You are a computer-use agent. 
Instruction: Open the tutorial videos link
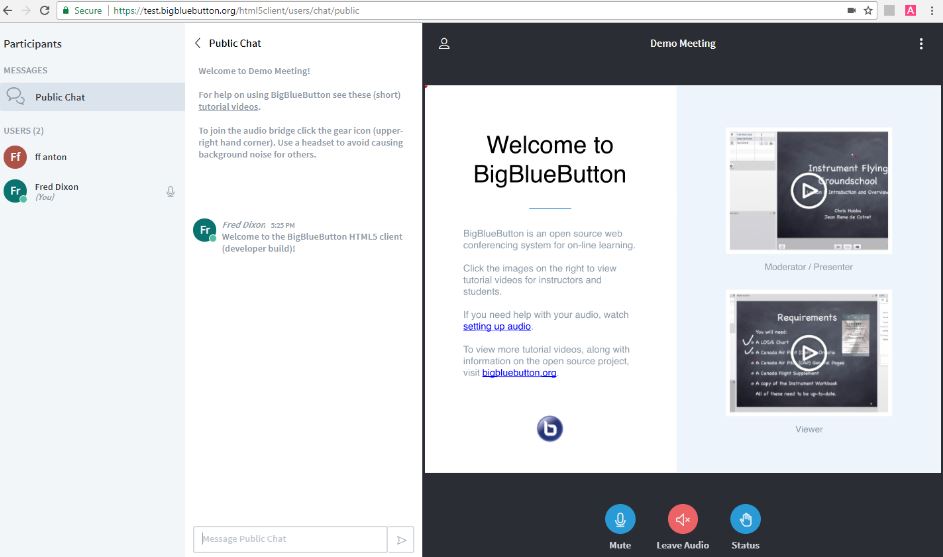[229, 106]
